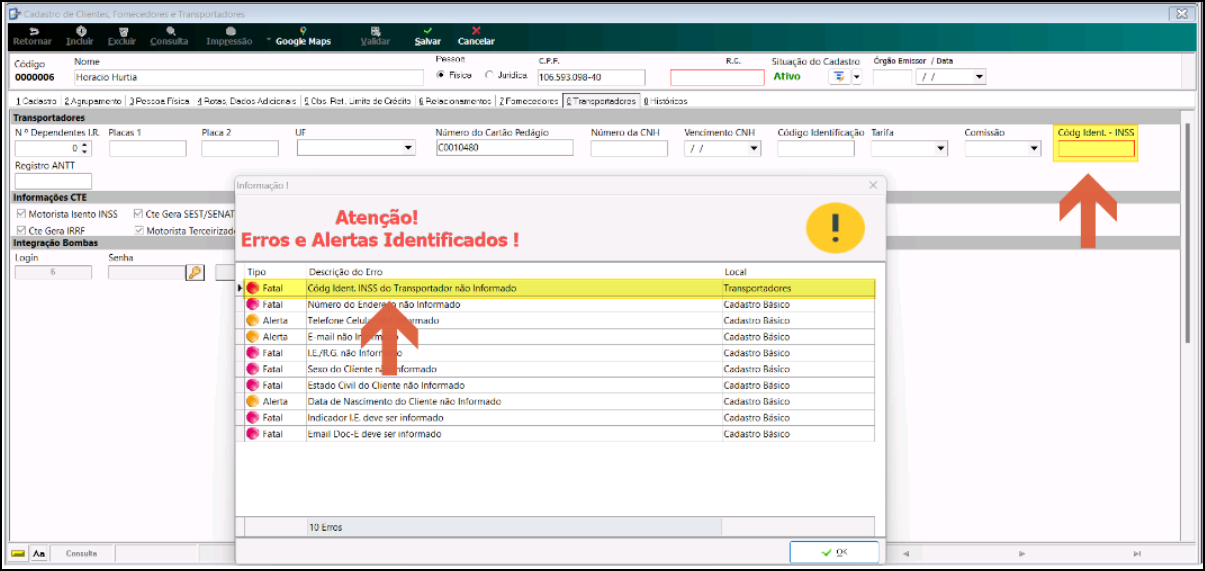Open the Comissão dropdown
This screenshot has height=571, width=1205.
(x=1033, y=148)
